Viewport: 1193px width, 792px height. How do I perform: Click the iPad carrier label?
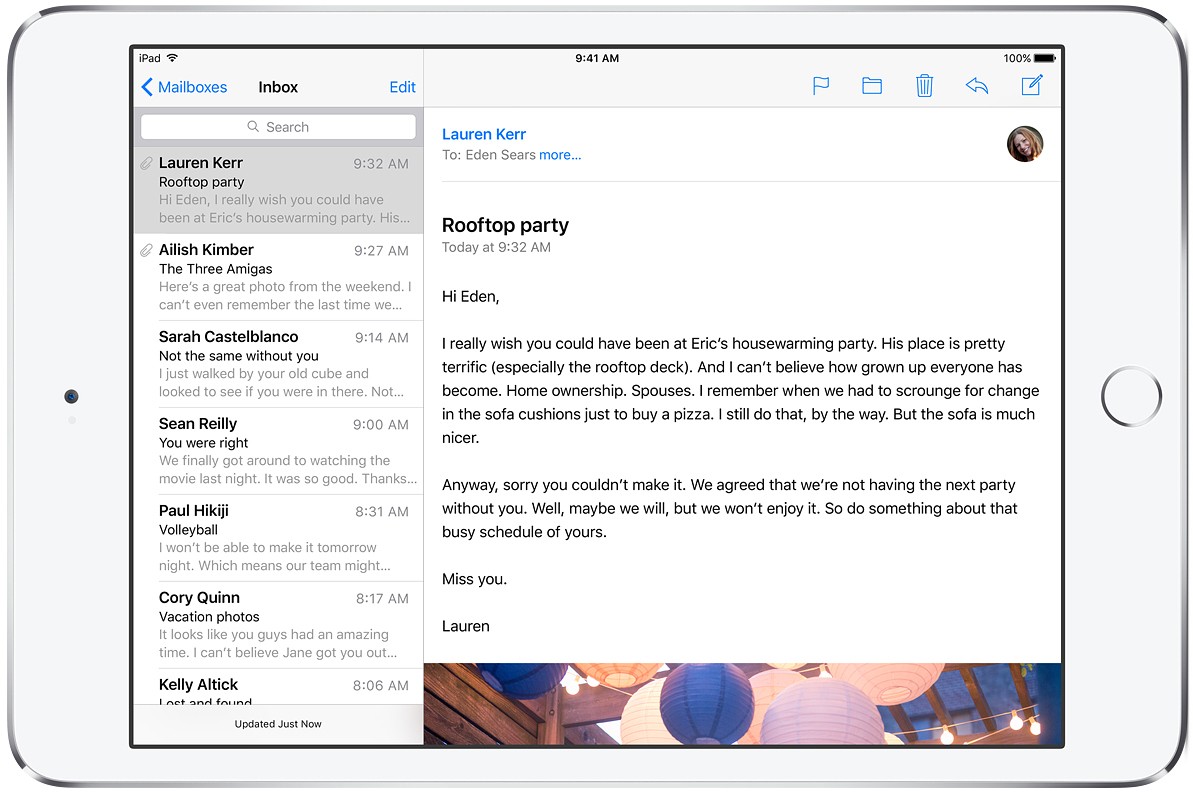click(150, 58)
